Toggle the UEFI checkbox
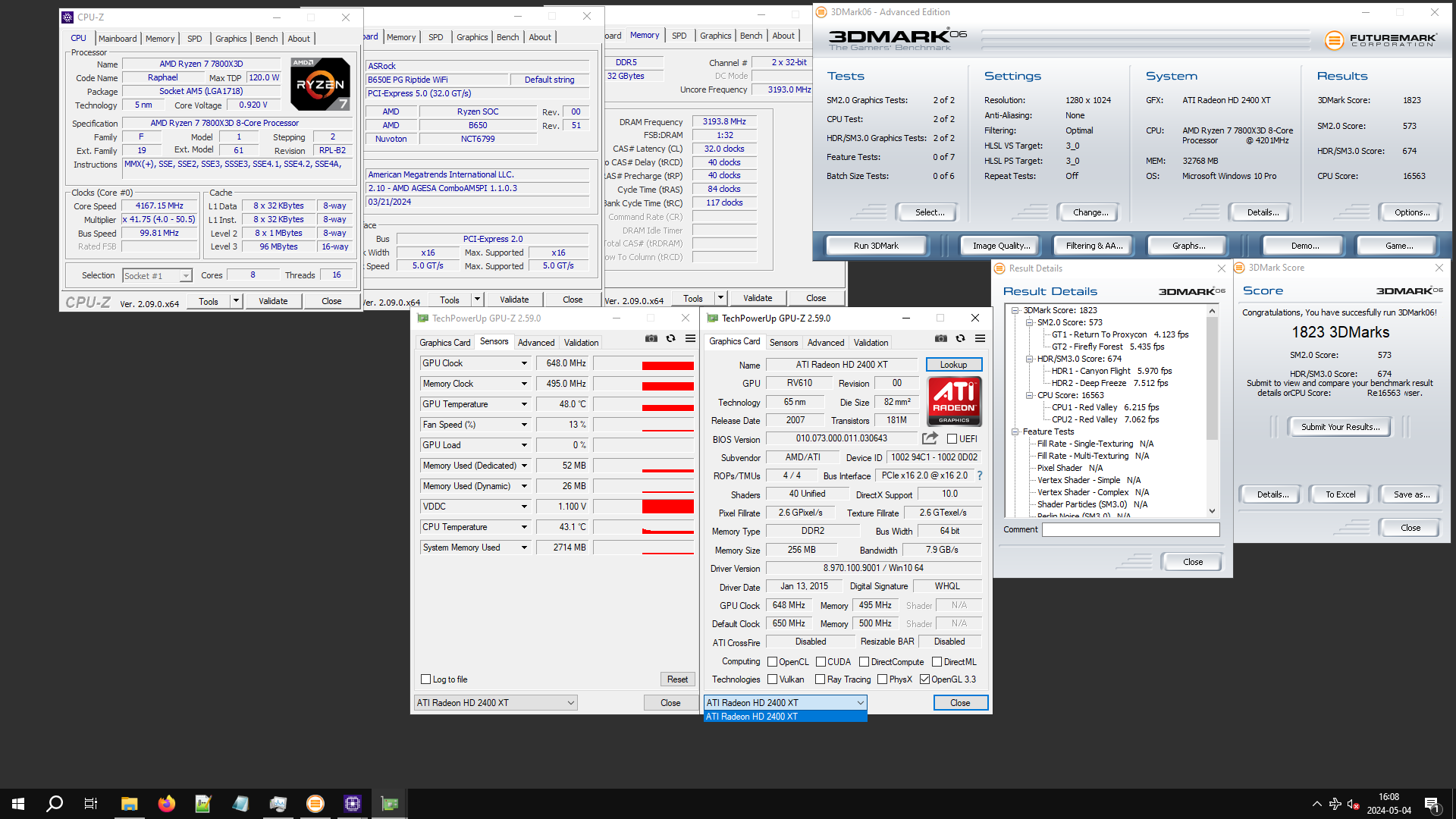Screen dimensions: 1456x819 (x=952, y=439)
